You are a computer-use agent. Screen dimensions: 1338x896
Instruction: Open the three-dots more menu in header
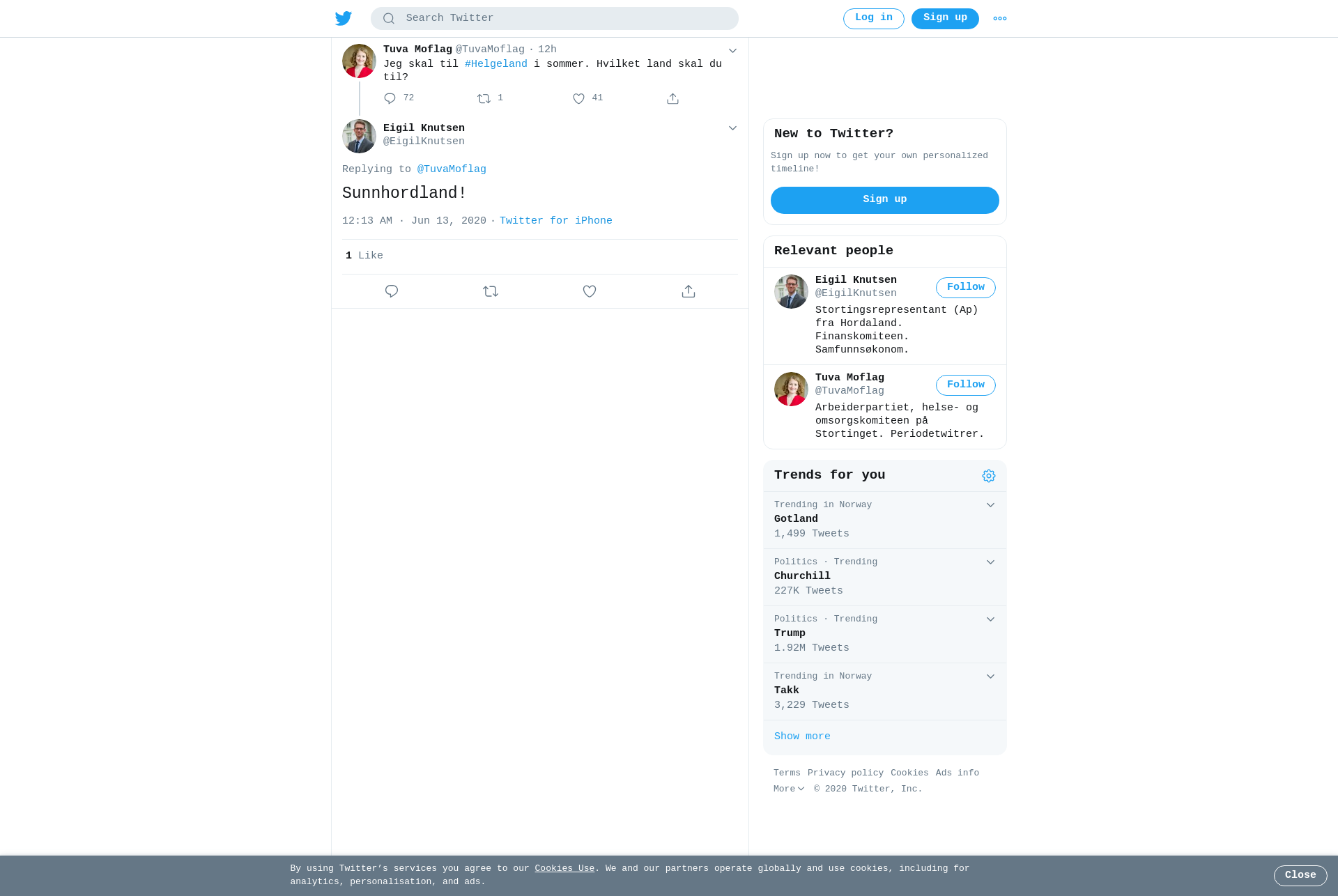click(x=1000, y=19)
